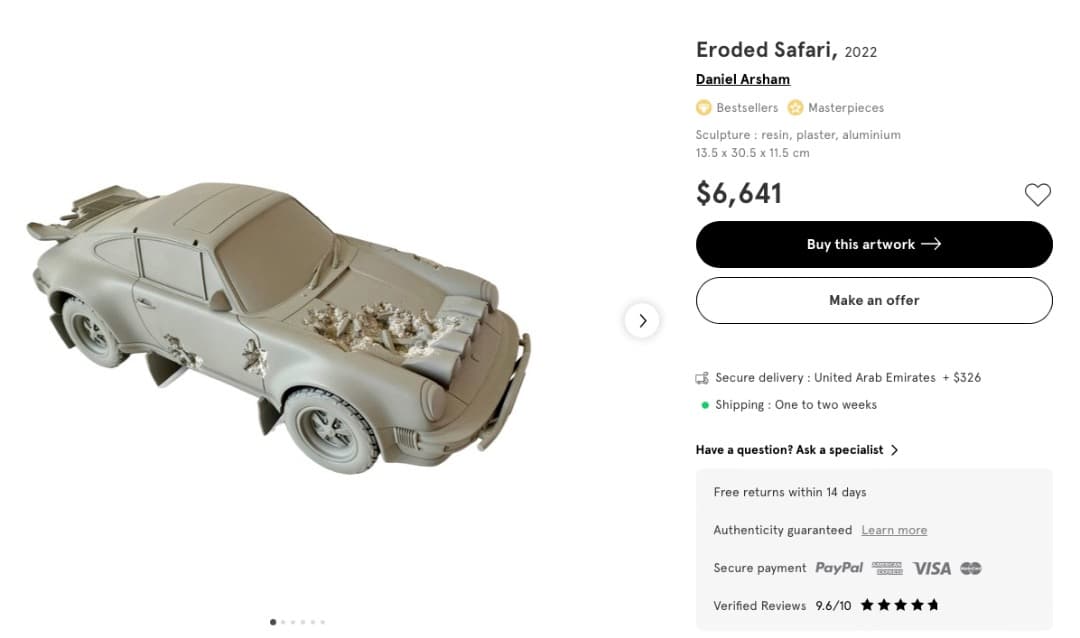Image resolution: width=1080 pixels, height=638 pixels.
Task: Click the fifth rating star
Action: [x=934, y=605]
